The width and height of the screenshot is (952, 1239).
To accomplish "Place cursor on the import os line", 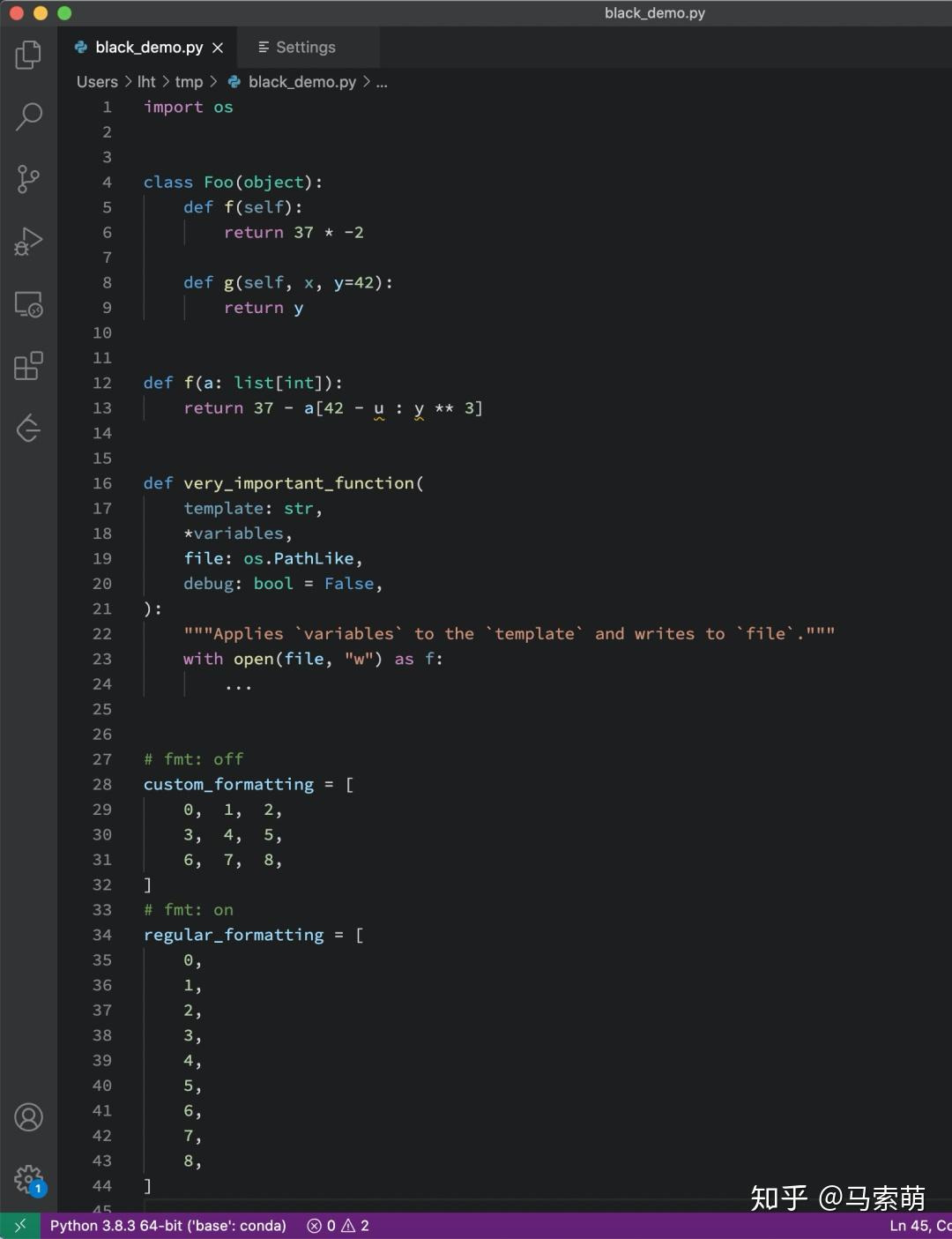I will point(188,107).
